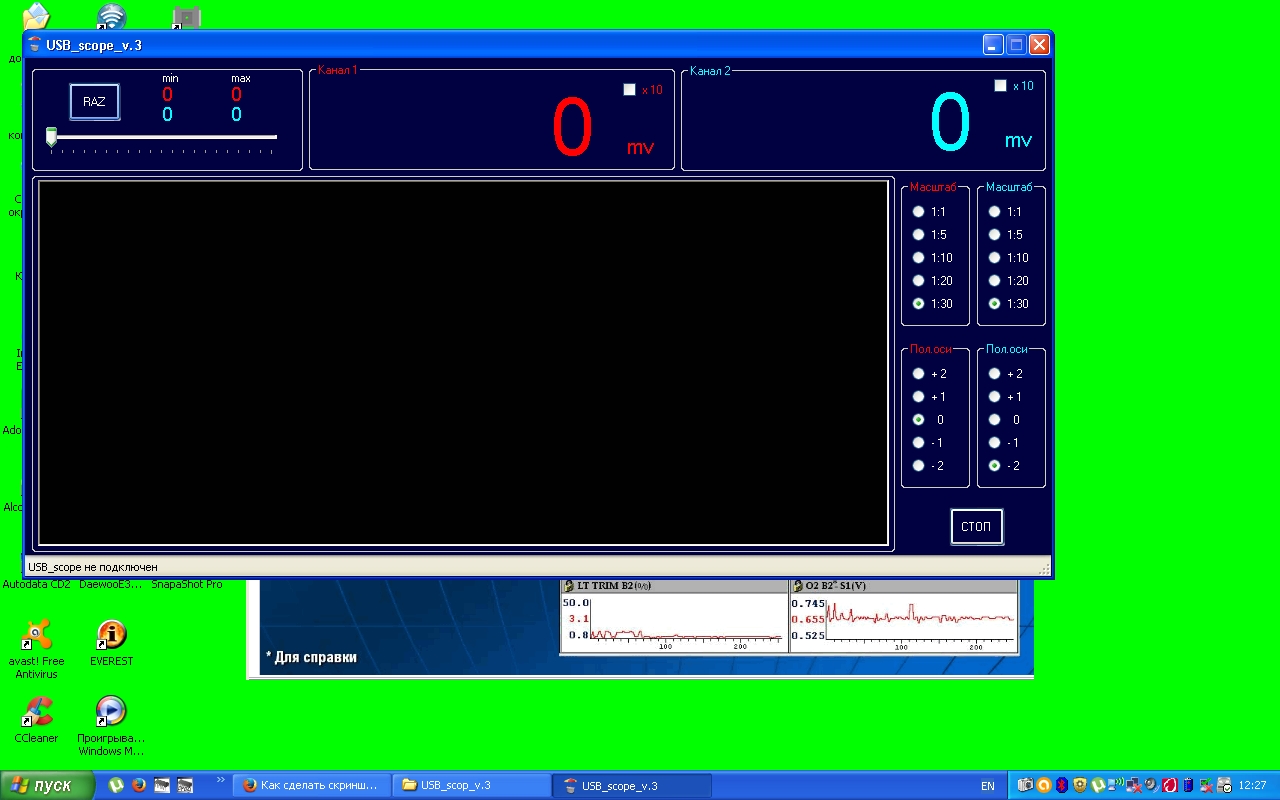Click the slider thumb below the RAZ button
The width and height of the screenshot is (1280, 800).
coord(51,137)
